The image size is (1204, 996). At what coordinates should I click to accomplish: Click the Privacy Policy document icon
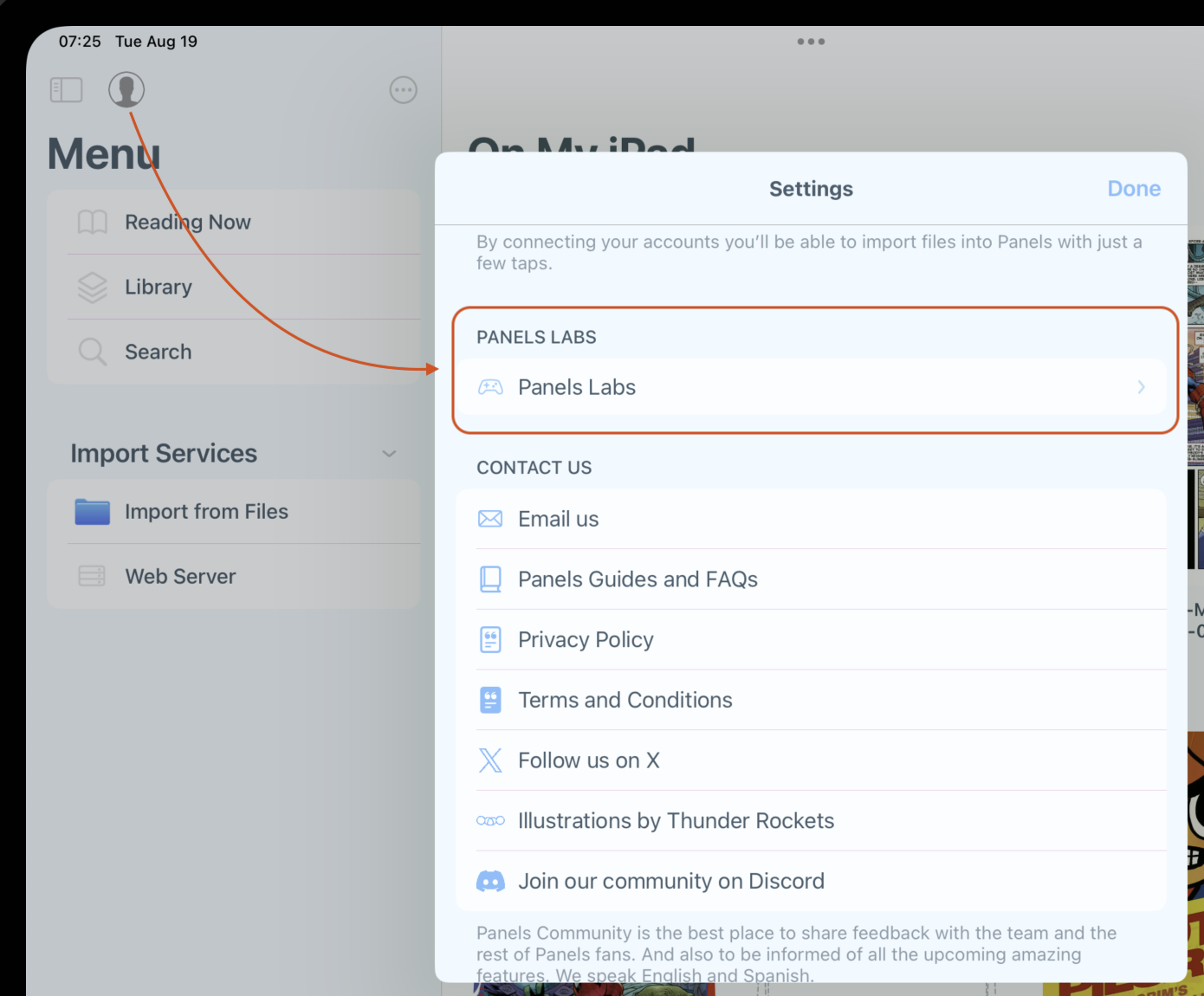click(x=490, y=640)
